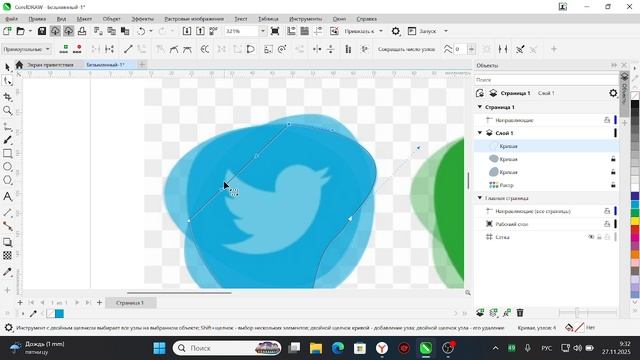Open the Прямоугольные selection mode dropdown
This screenshot has width=640, height=360.
[26, 49]
